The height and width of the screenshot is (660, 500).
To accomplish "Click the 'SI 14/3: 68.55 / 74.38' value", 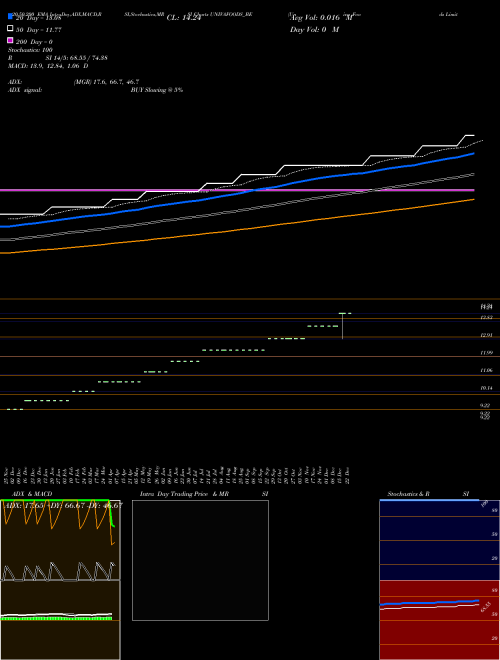I will click(76, 58).
